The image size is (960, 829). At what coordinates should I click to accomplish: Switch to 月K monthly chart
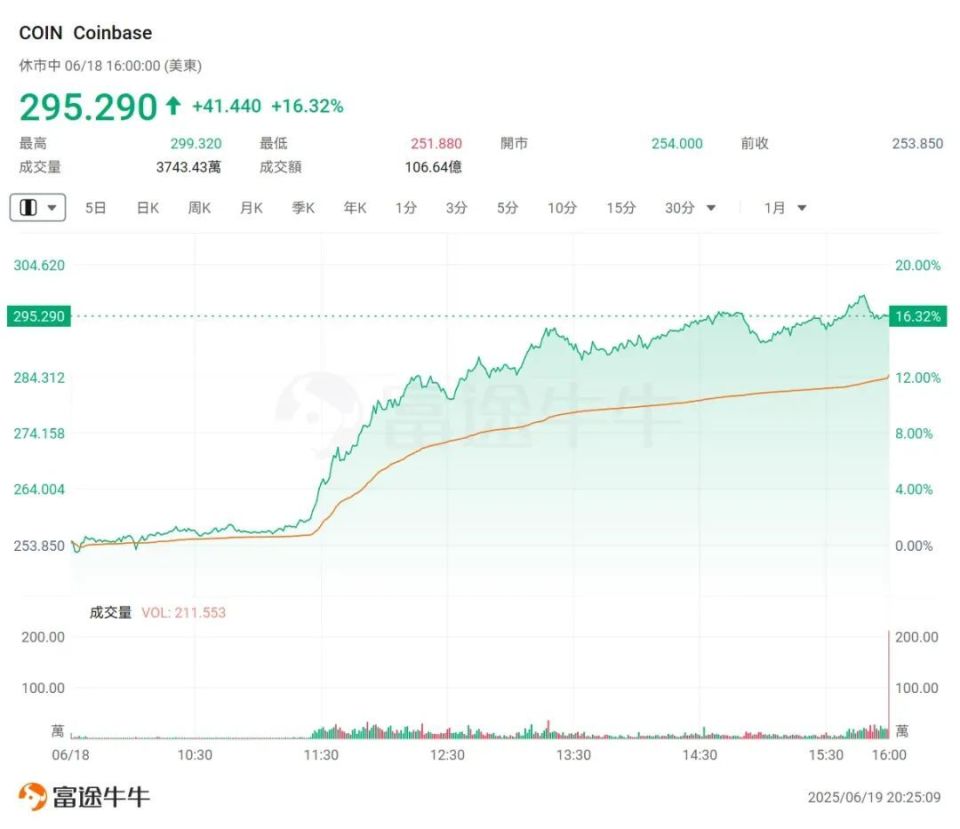pyautogui.click(x=251, y=208)
